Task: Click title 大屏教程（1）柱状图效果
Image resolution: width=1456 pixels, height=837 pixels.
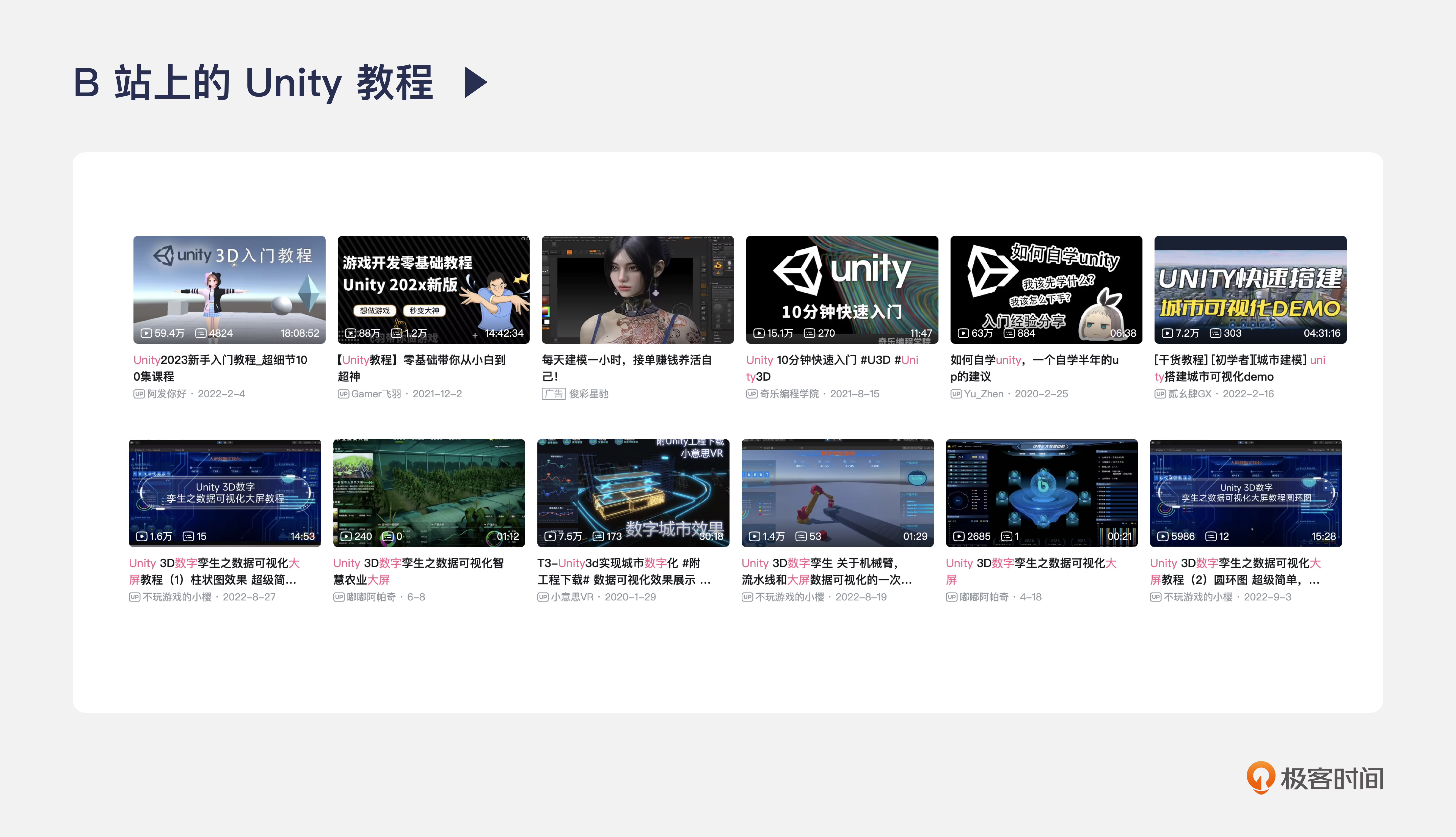Action: [214, 571]
